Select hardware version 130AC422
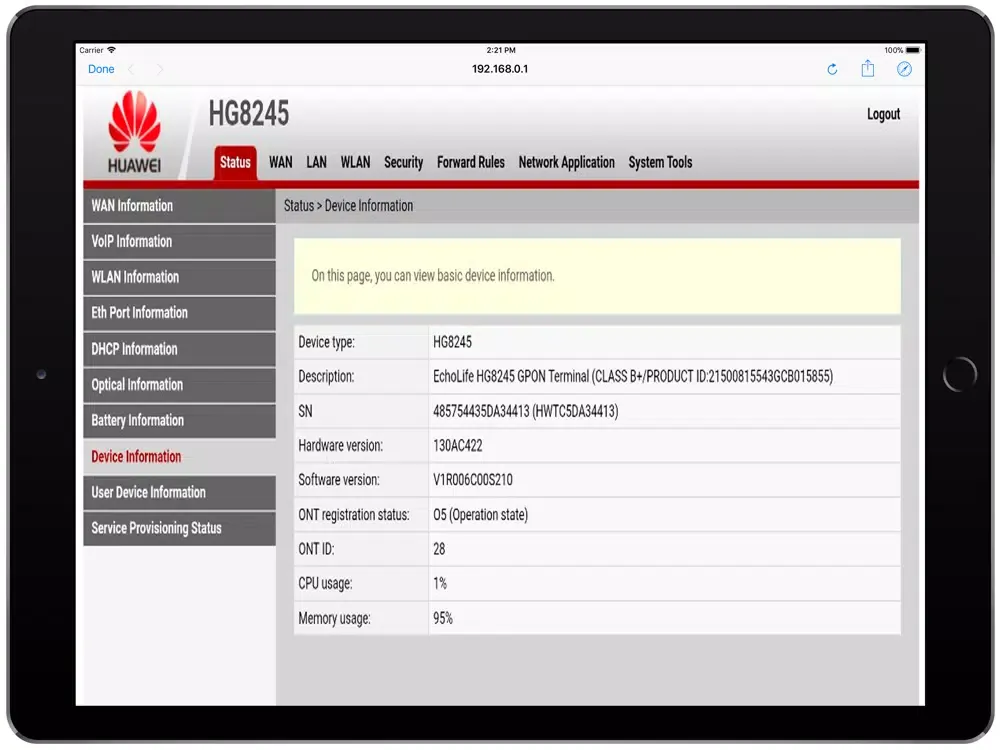The height and width of the screenshot is (750, 1000). 457,445
